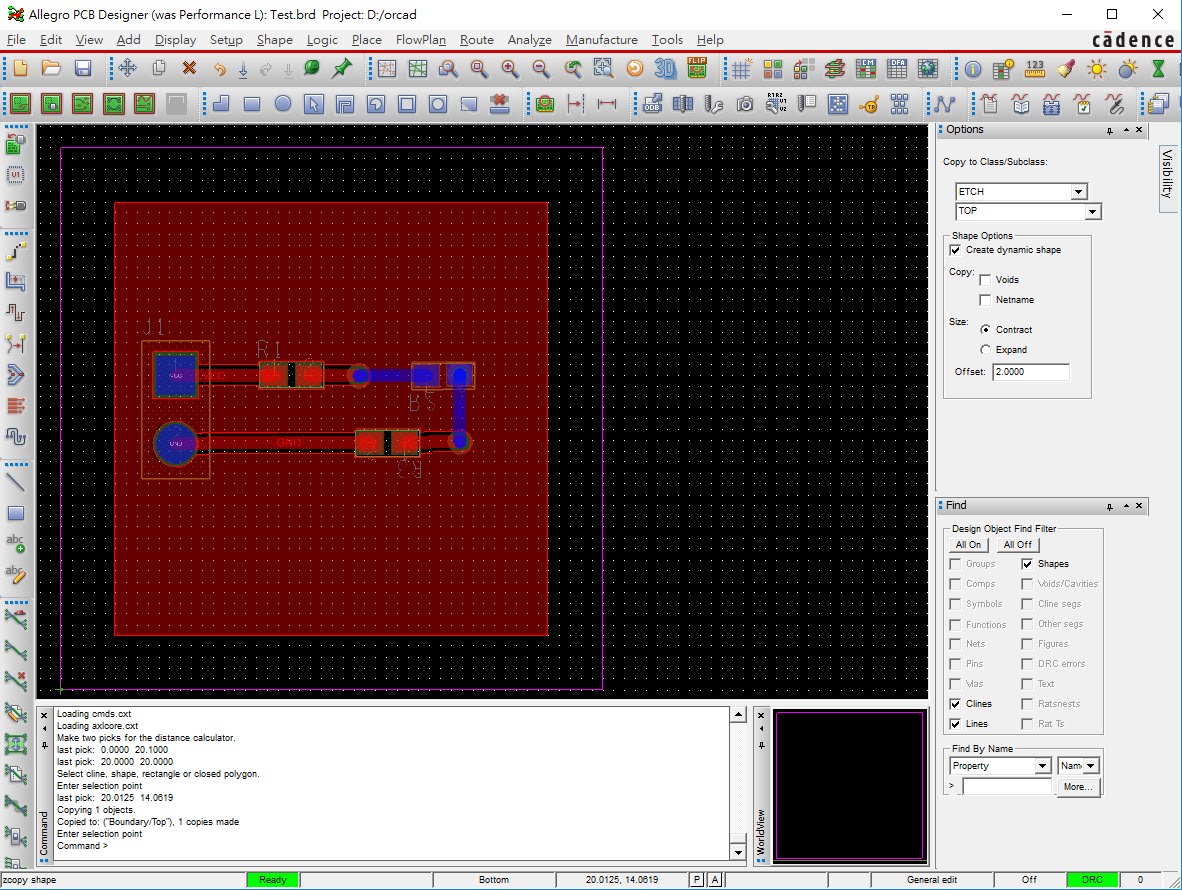Viewport: 1182px width, 890px height.
Task: Click the Zoom In magnifier icon
Action: click(x=510, y=69)
